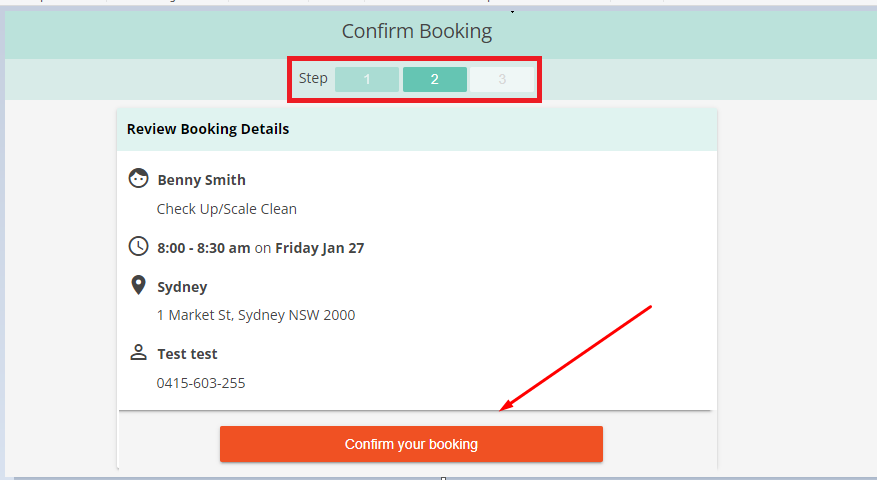Click the patient face icon beside Benny Smith

[138, 178]
